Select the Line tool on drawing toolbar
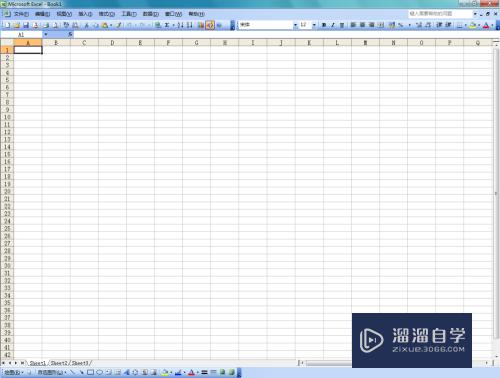Viewport: 500px width, 378px height. pyautogui.click(x=72, y=372)
